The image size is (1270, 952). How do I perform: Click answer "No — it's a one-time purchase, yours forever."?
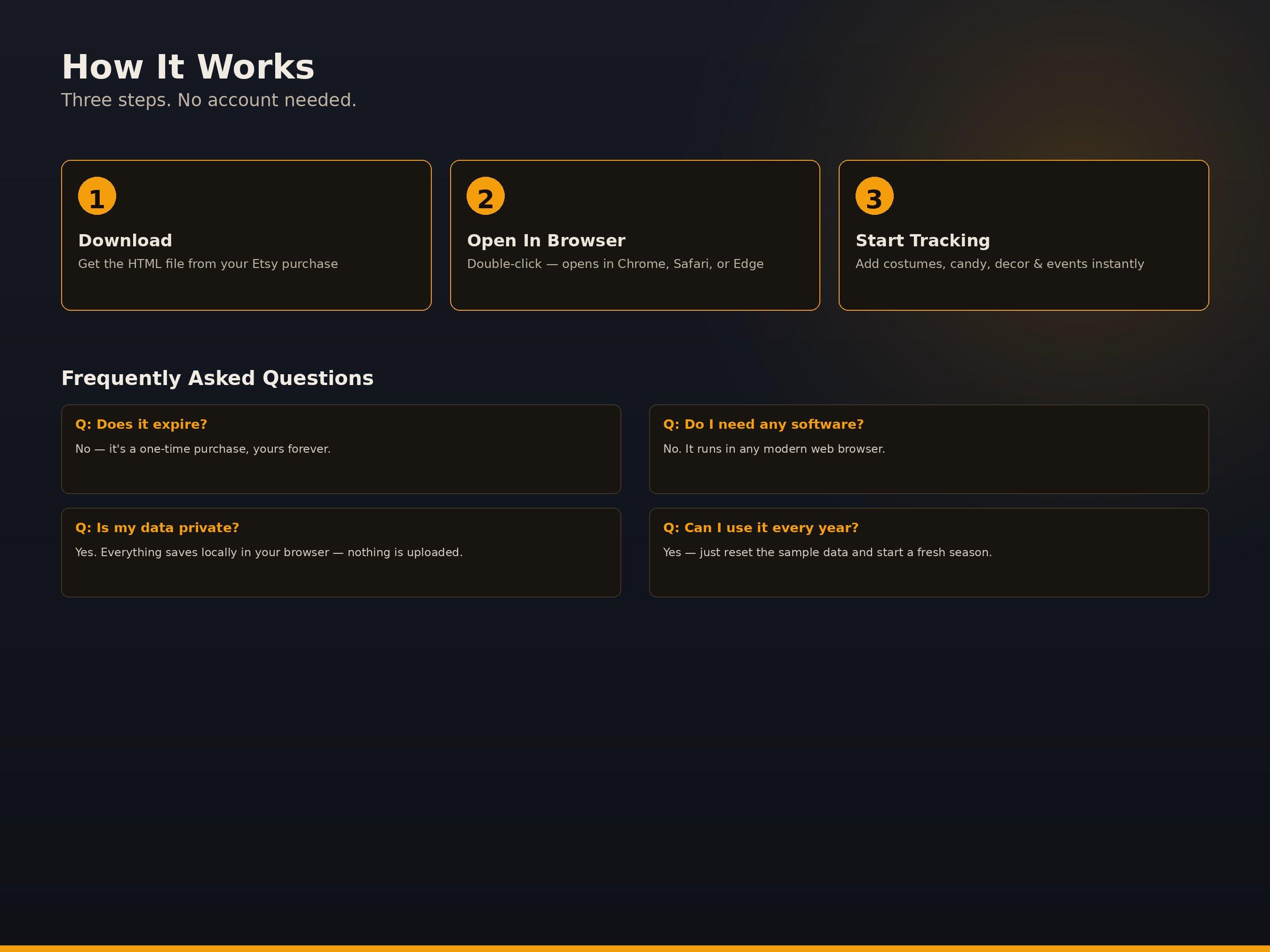[x=203, y=449]
